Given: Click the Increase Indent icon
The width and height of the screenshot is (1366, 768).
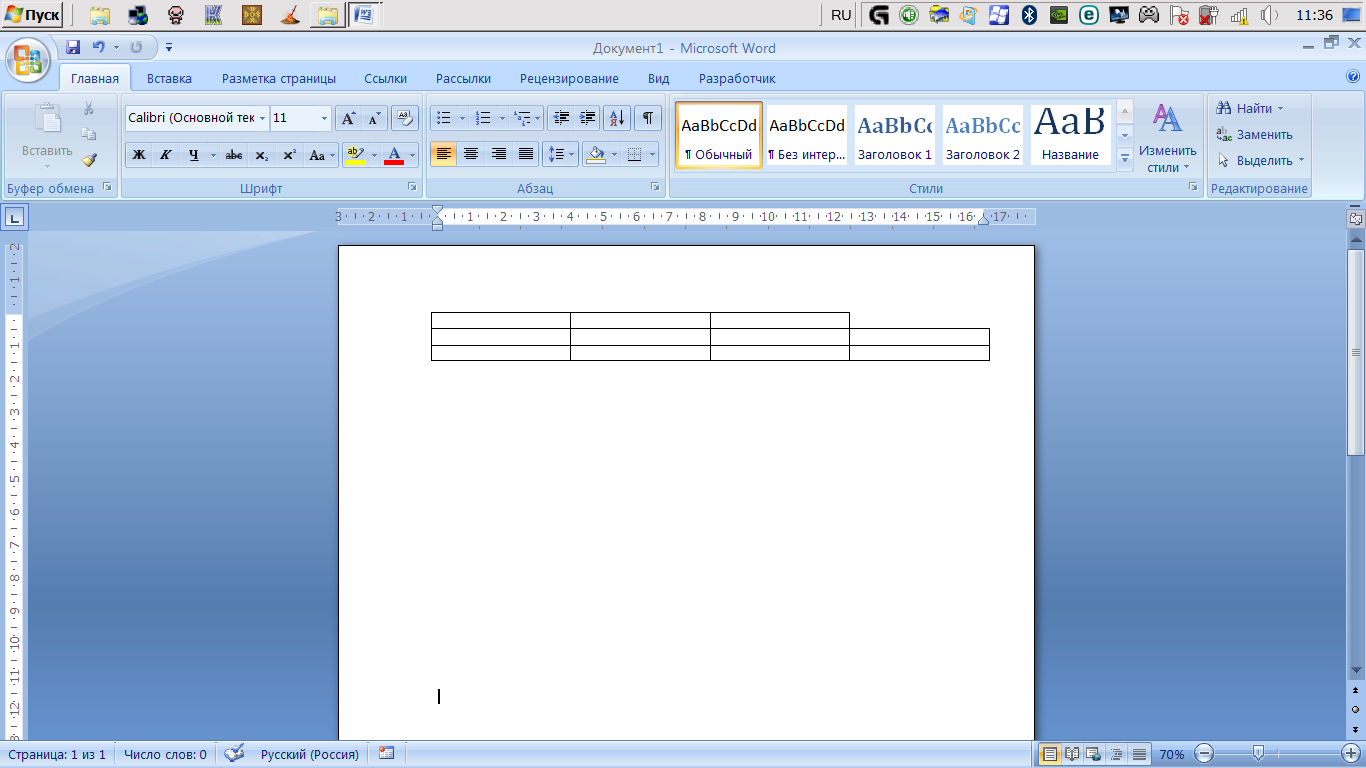Looking at the screenshot, I should (x=588, y=118).
